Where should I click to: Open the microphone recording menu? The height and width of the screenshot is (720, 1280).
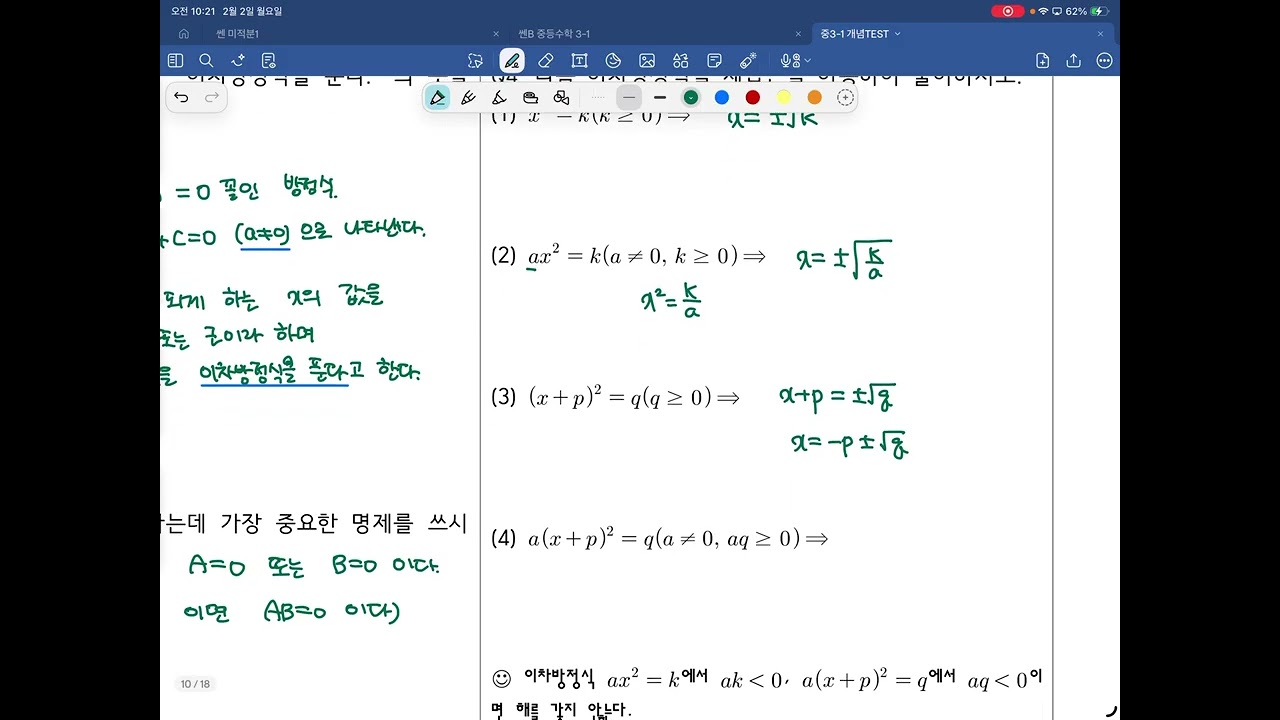[796, 61]
